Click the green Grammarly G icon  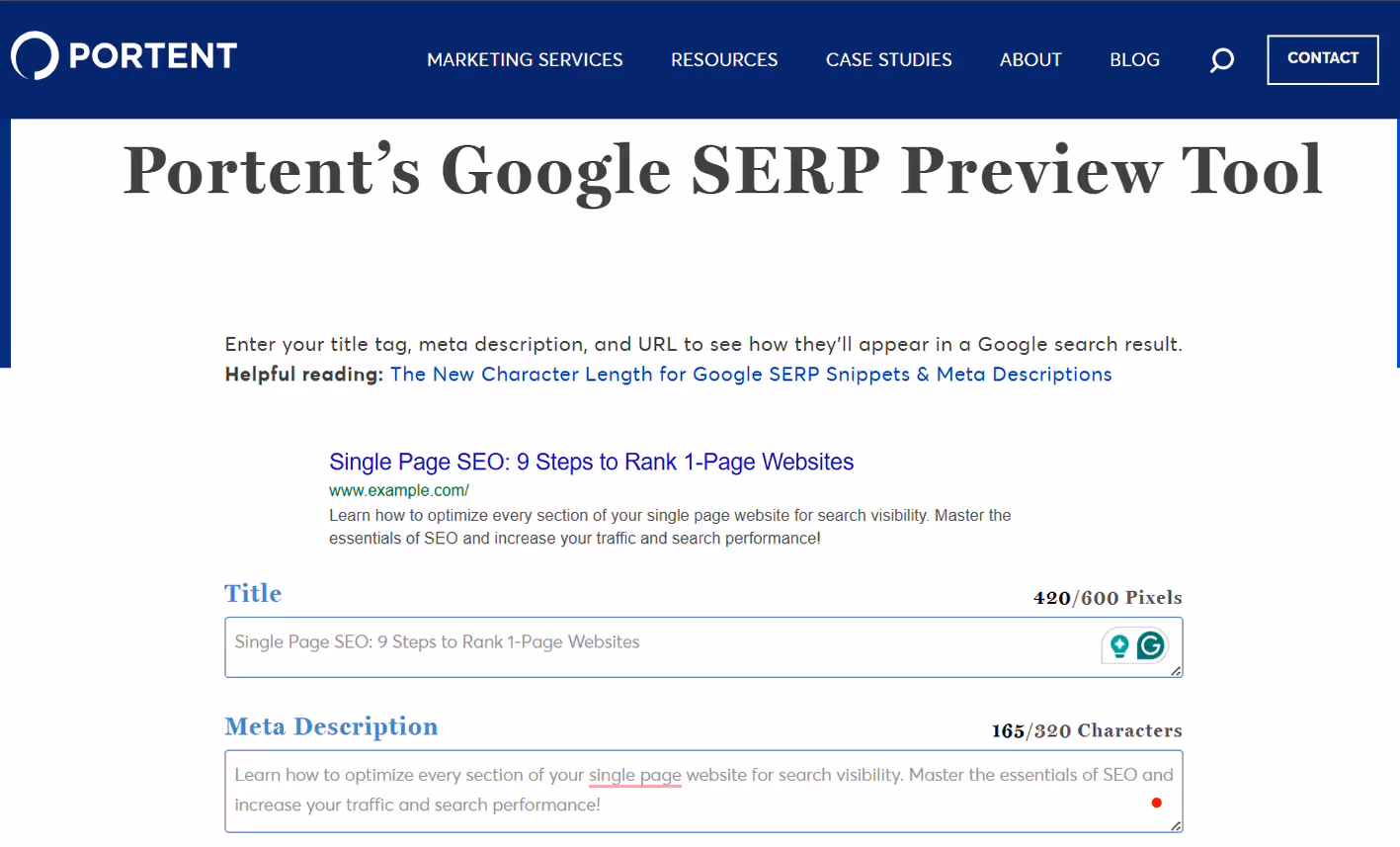(1151, 645)
